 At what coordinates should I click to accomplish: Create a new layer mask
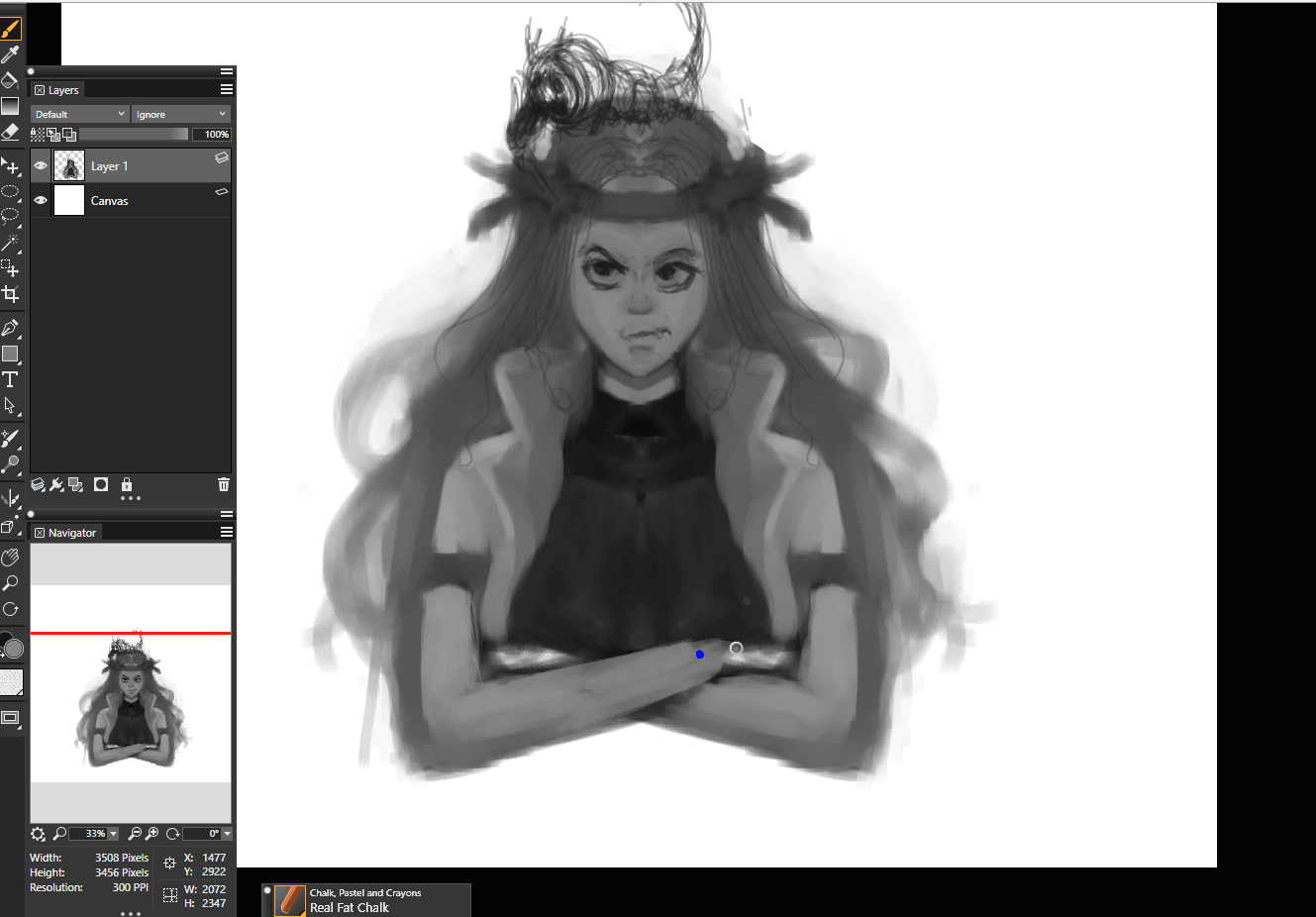click(101, 484)
